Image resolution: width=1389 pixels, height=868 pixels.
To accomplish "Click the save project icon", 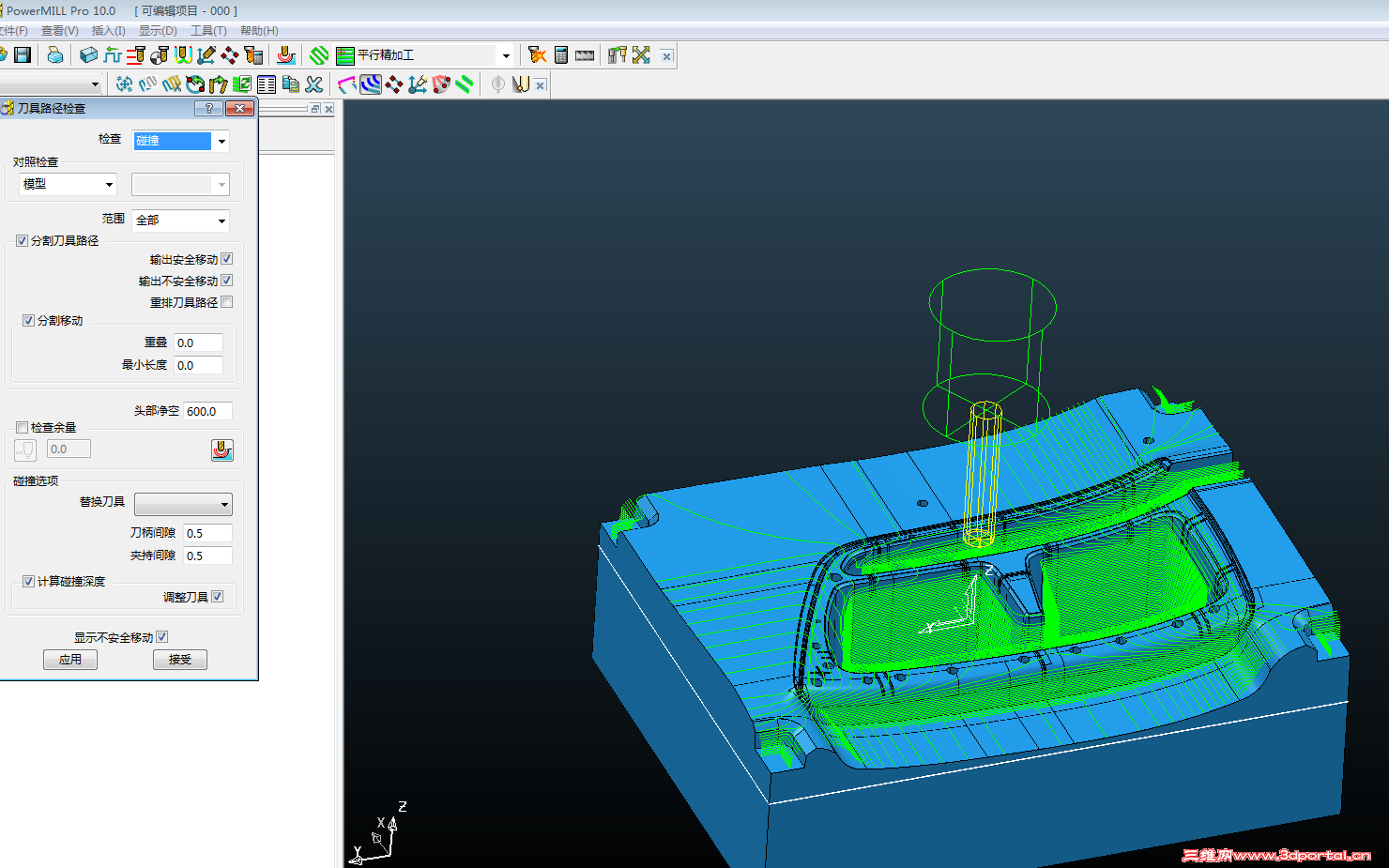I will [x=23, y=55].
